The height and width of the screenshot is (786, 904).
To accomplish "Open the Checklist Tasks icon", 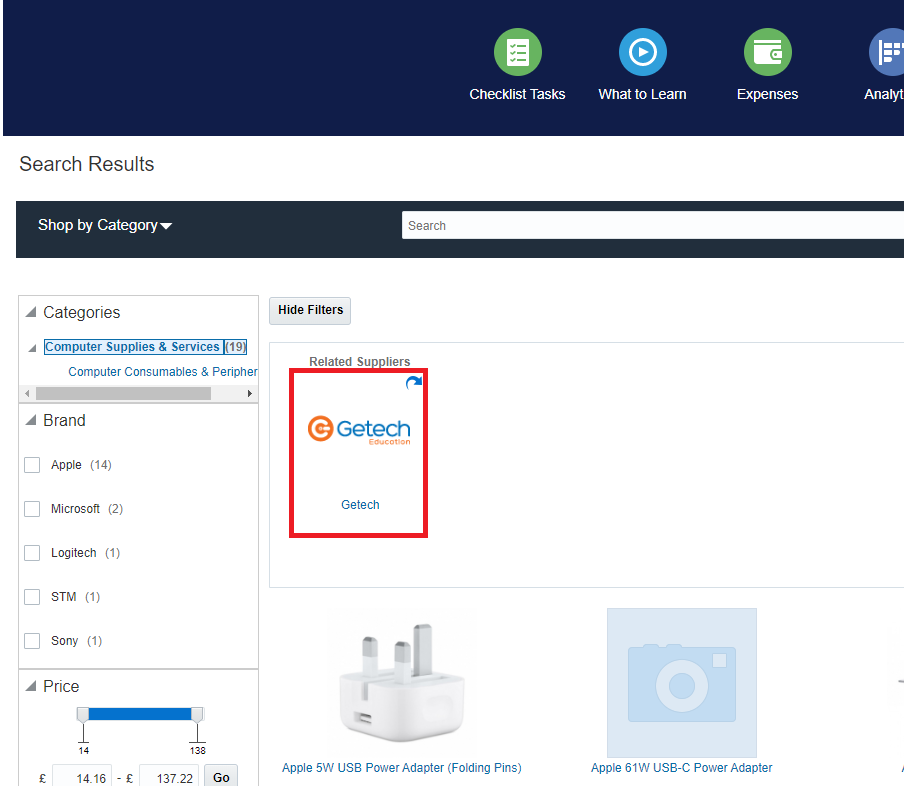I will [518, 52].
